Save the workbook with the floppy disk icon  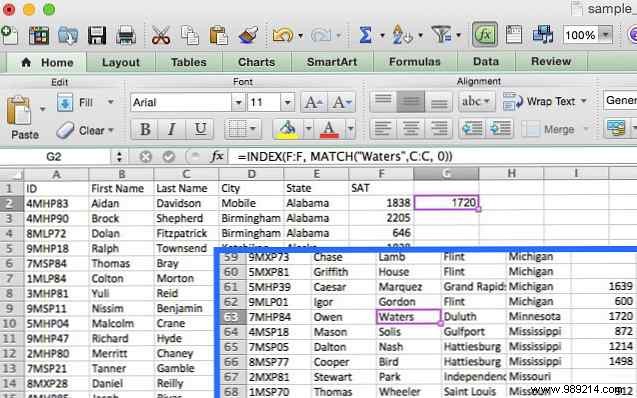97,35
